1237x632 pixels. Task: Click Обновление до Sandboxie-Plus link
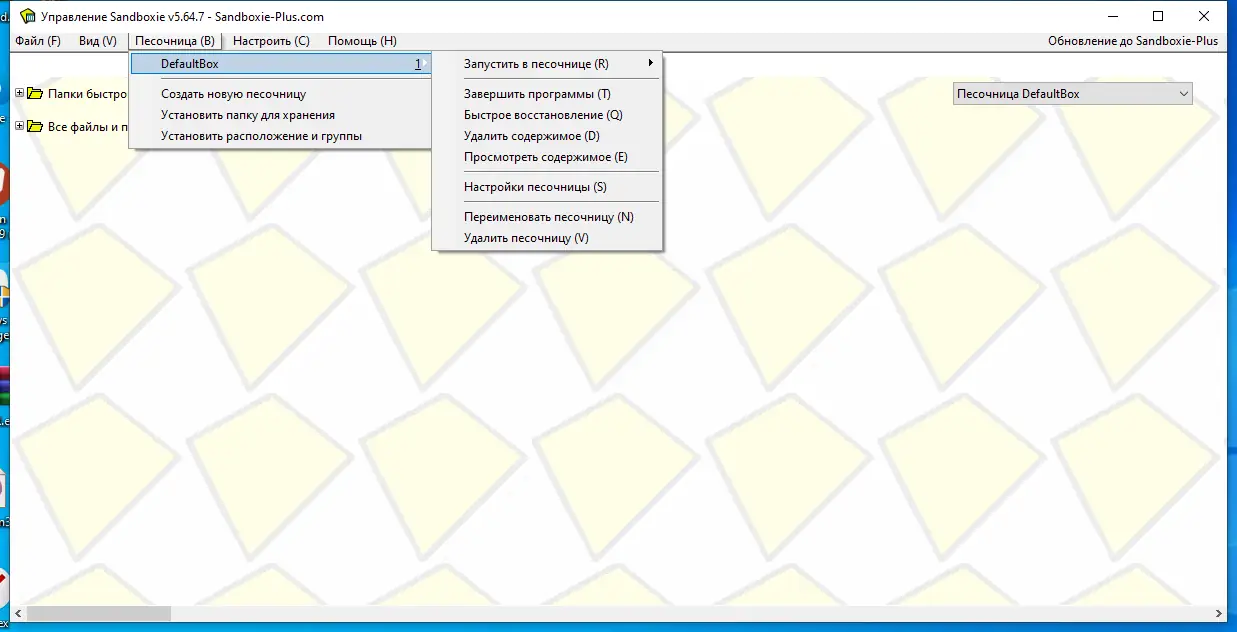click(x=1133, y=41)
